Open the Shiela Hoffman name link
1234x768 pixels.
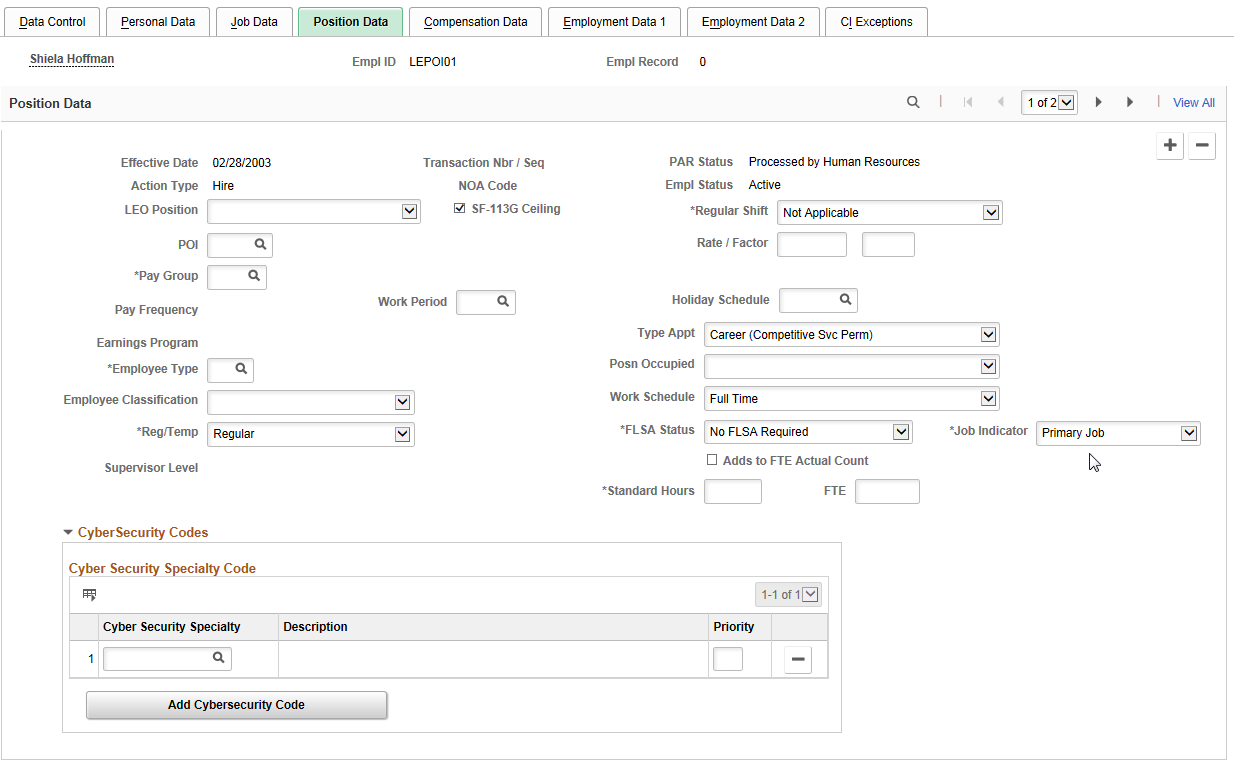pos(72,59)
